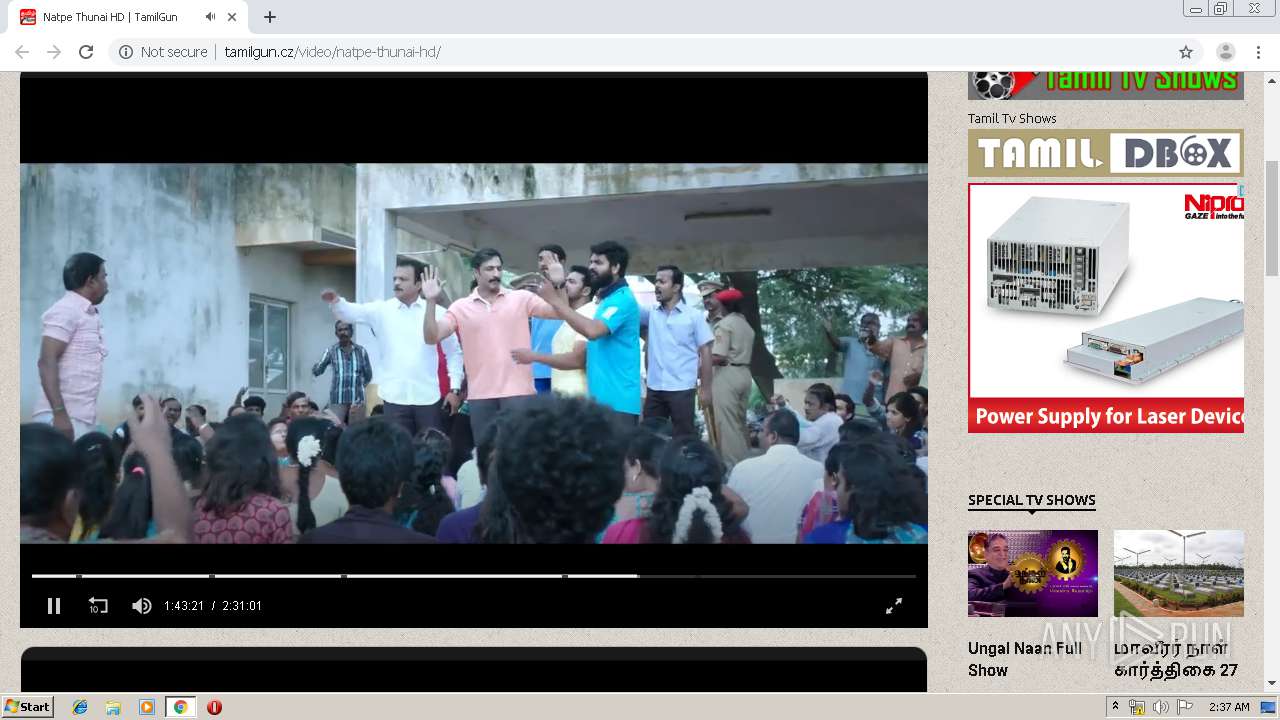Open the Power Supply for Laser ad
Screen dimensions: 1280x720
tap(1106, 308)
